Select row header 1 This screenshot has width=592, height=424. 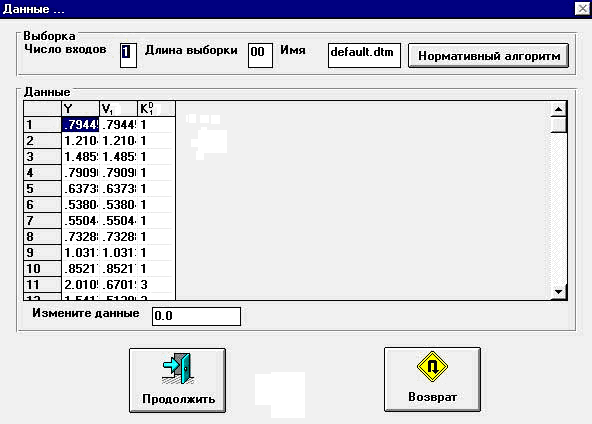click(42, 125)
